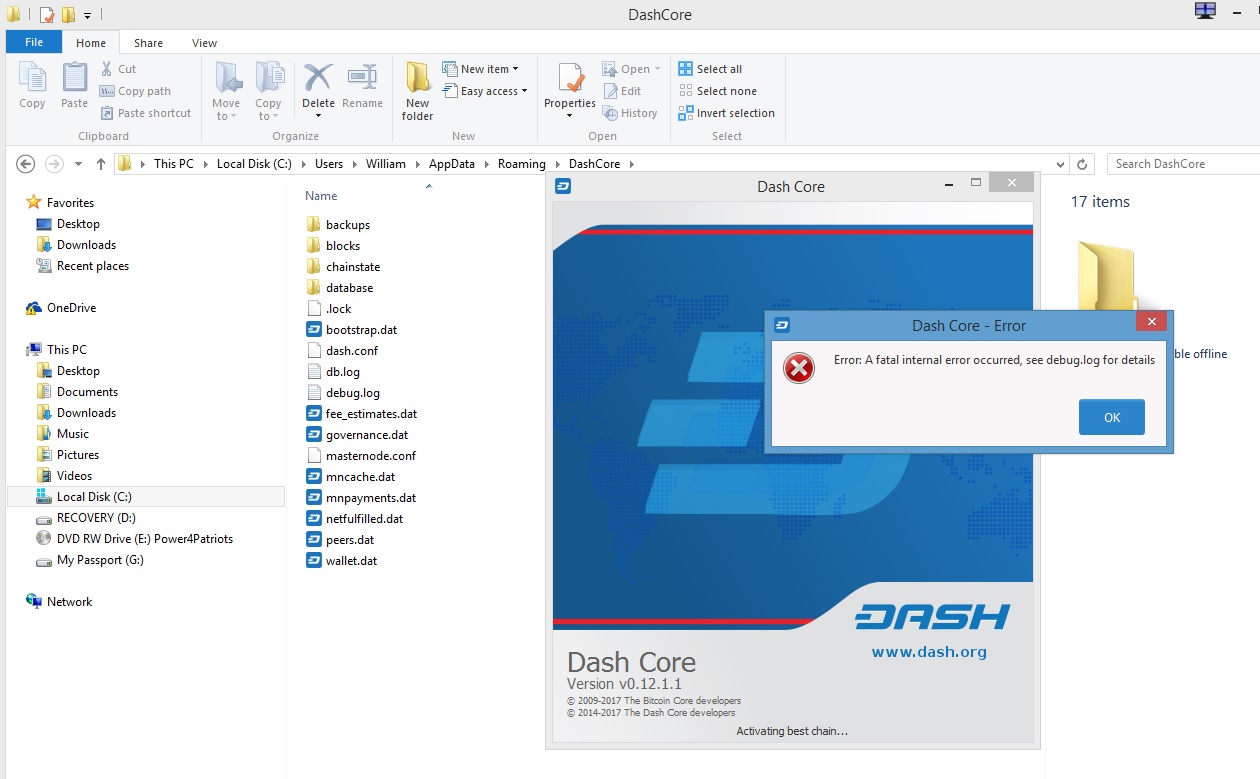
Task: Click Users in the address breadcrumb
Action: [x=329, y=164]
